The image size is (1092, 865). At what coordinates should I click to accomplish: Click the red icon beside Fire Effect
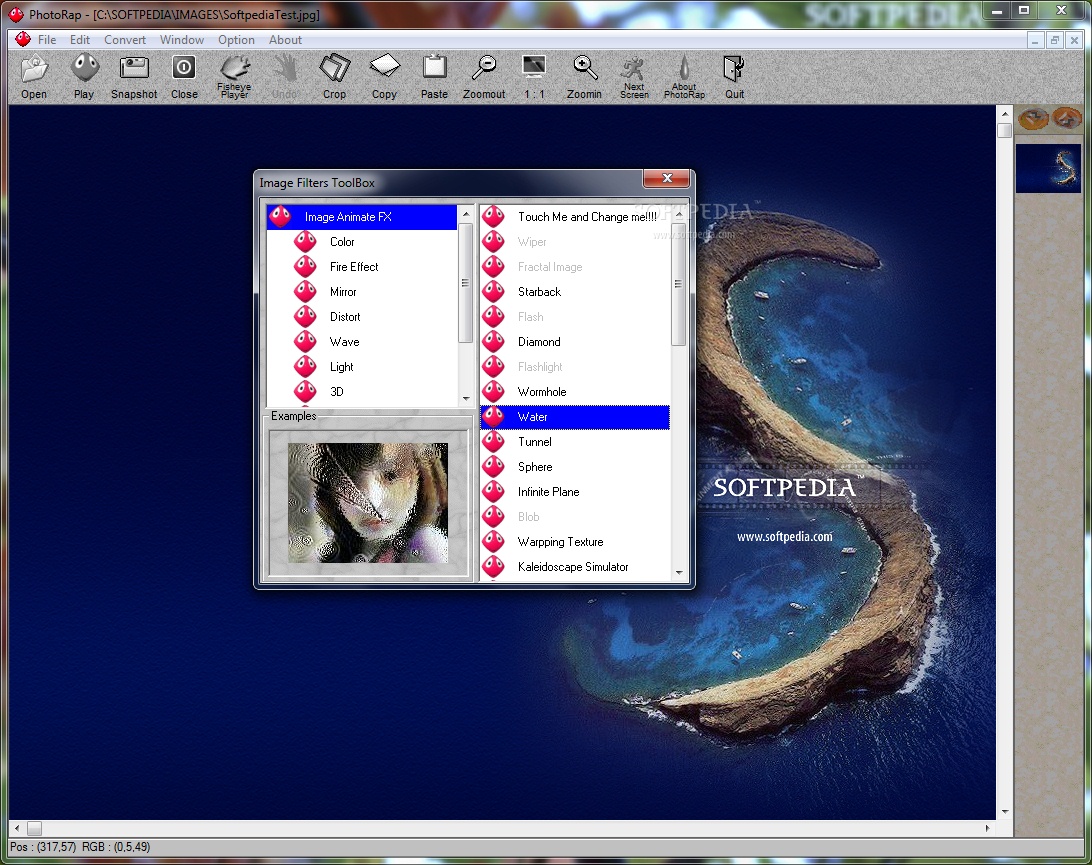[305, 266]
